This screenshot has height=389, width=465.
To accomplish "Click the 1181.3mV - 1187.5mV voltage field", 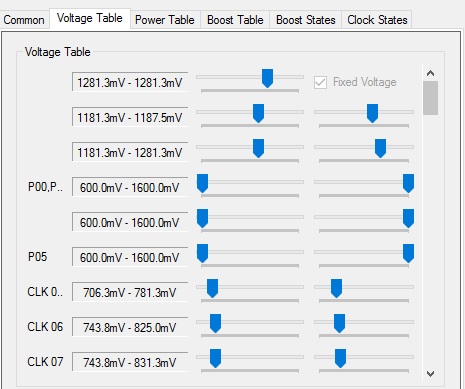I will [x=130, y=118].
